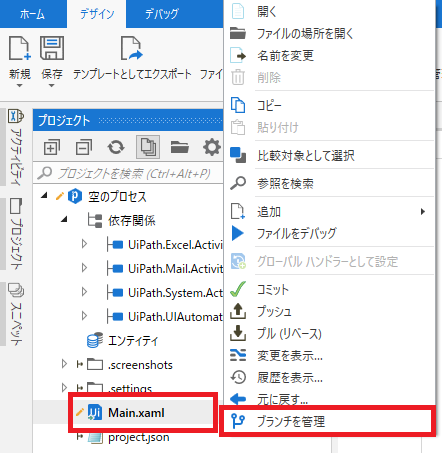Select Main.xaml in the project tree

(x=136, y=413)
